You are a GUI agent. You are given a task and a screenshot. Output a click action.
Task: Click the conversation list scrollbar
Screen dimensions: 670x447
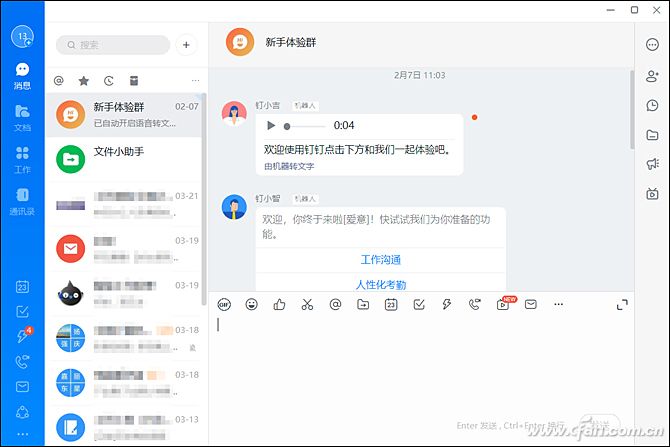pos(204,200)
